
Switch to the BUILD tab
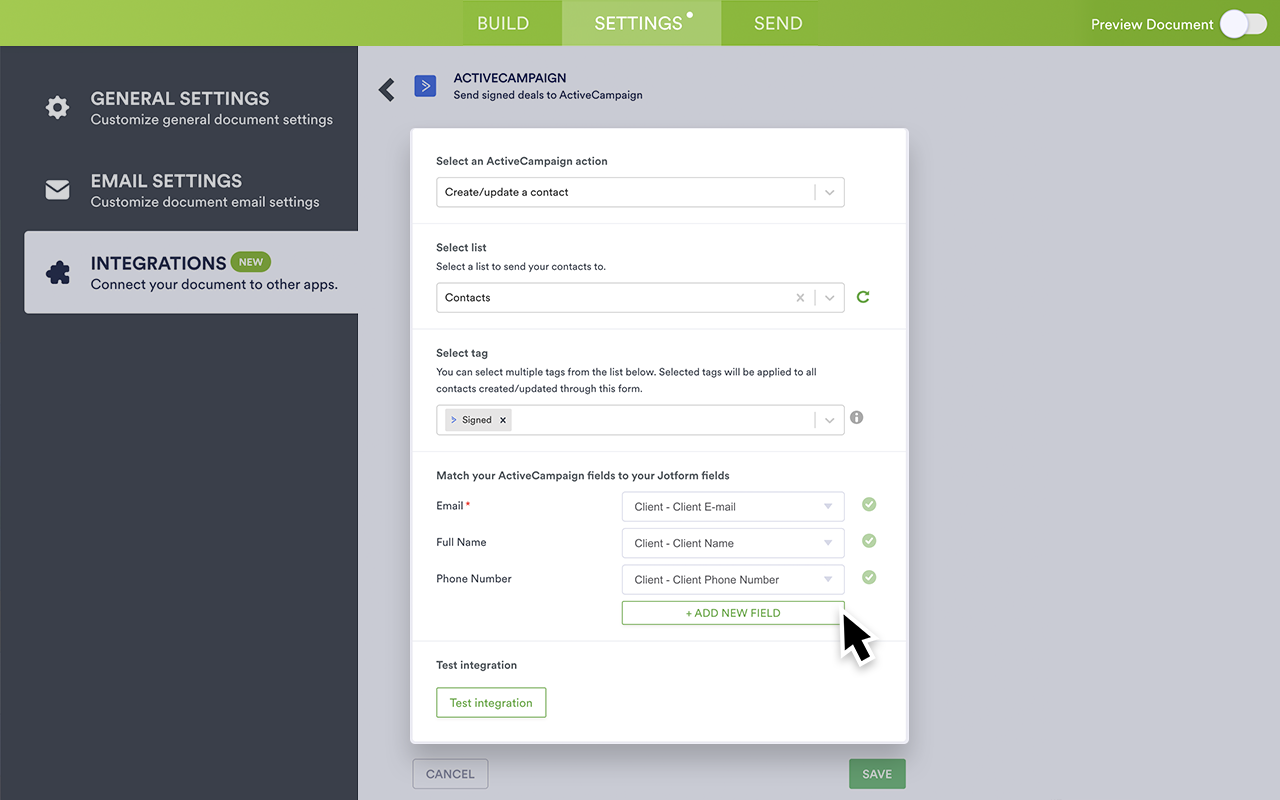point(503,22)
